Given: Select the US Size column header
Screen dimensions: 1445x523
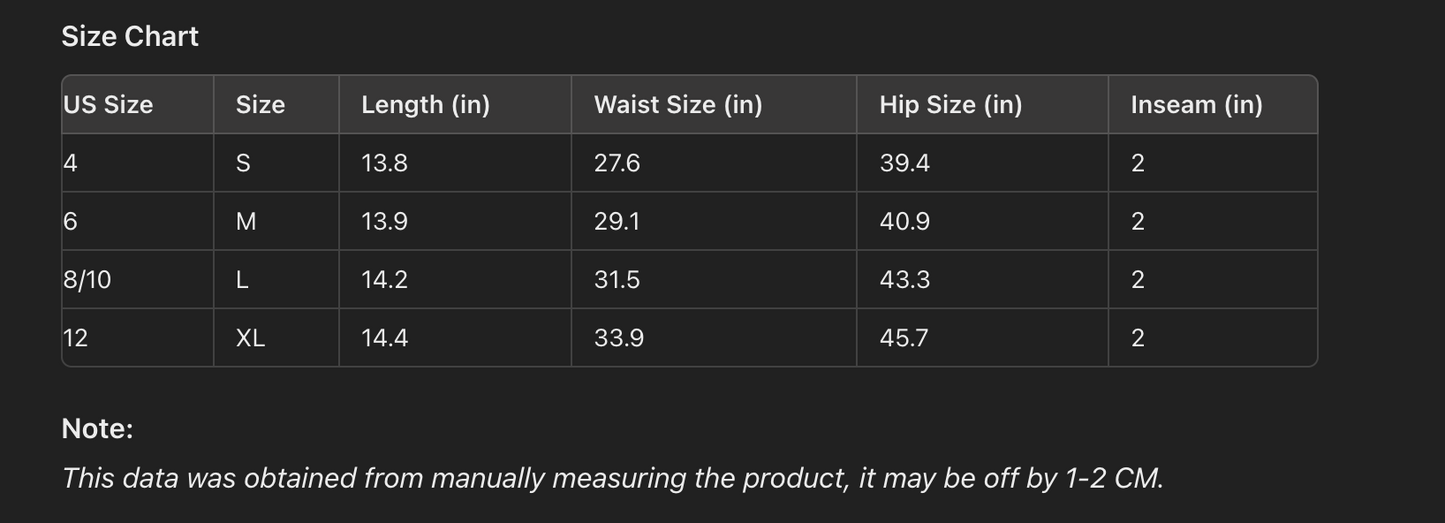Looking at the screenshot, I should point(108,105).
